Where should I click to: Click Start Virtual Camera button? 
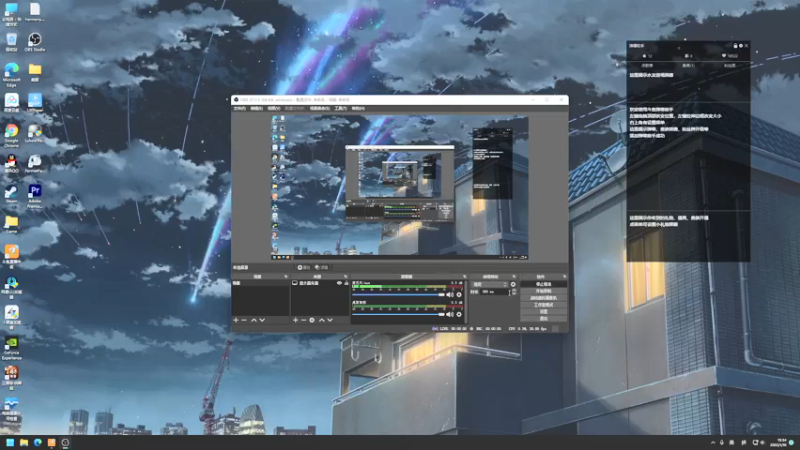point(543,298)
